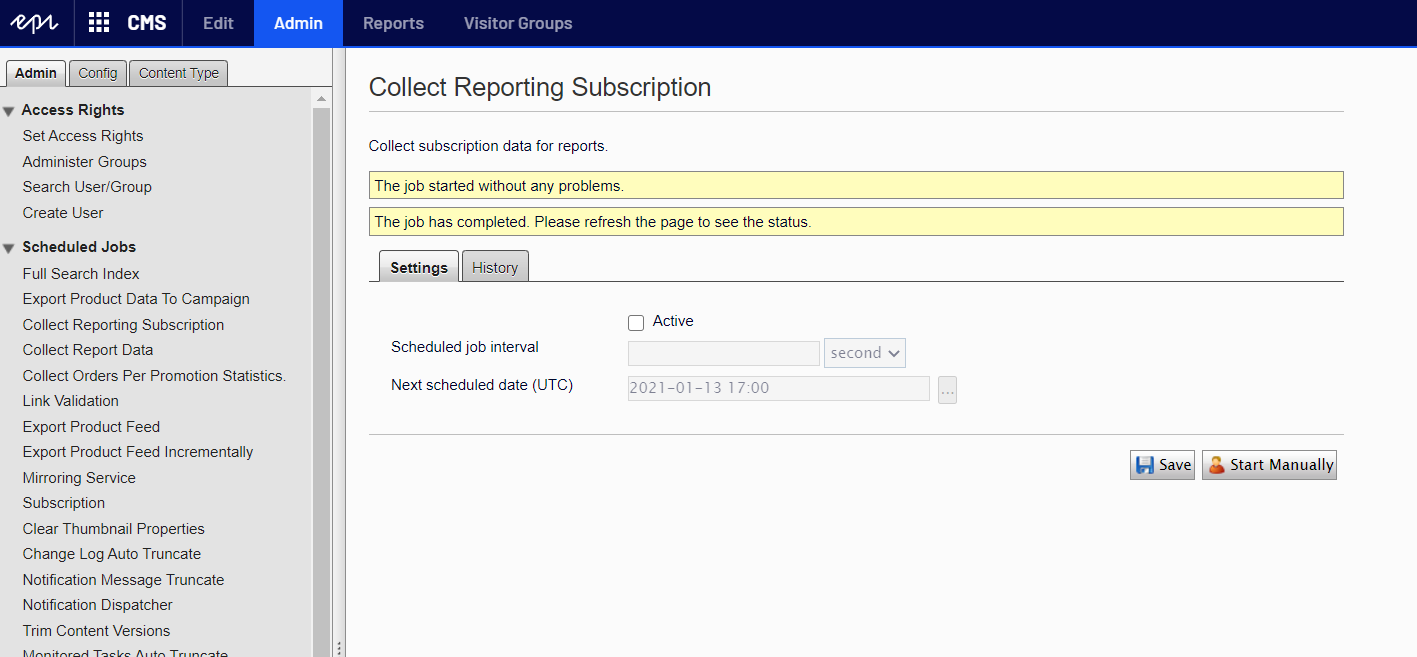This screenshot has width=1417, height=657.
Task: Start the job manually
Action: (1269, 465)
